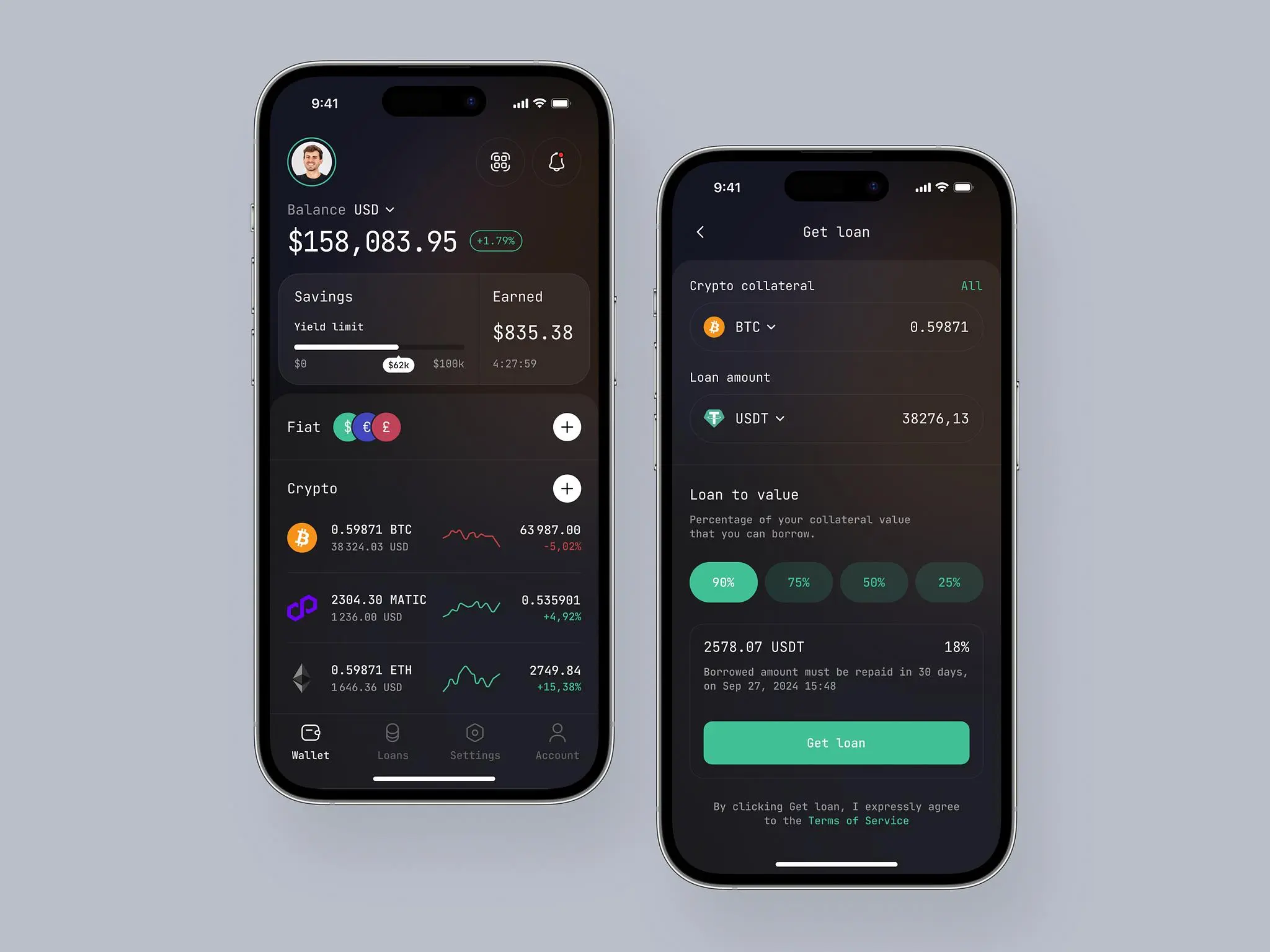
Task: Tap the Add Crypto plus button
Action: 567,489
